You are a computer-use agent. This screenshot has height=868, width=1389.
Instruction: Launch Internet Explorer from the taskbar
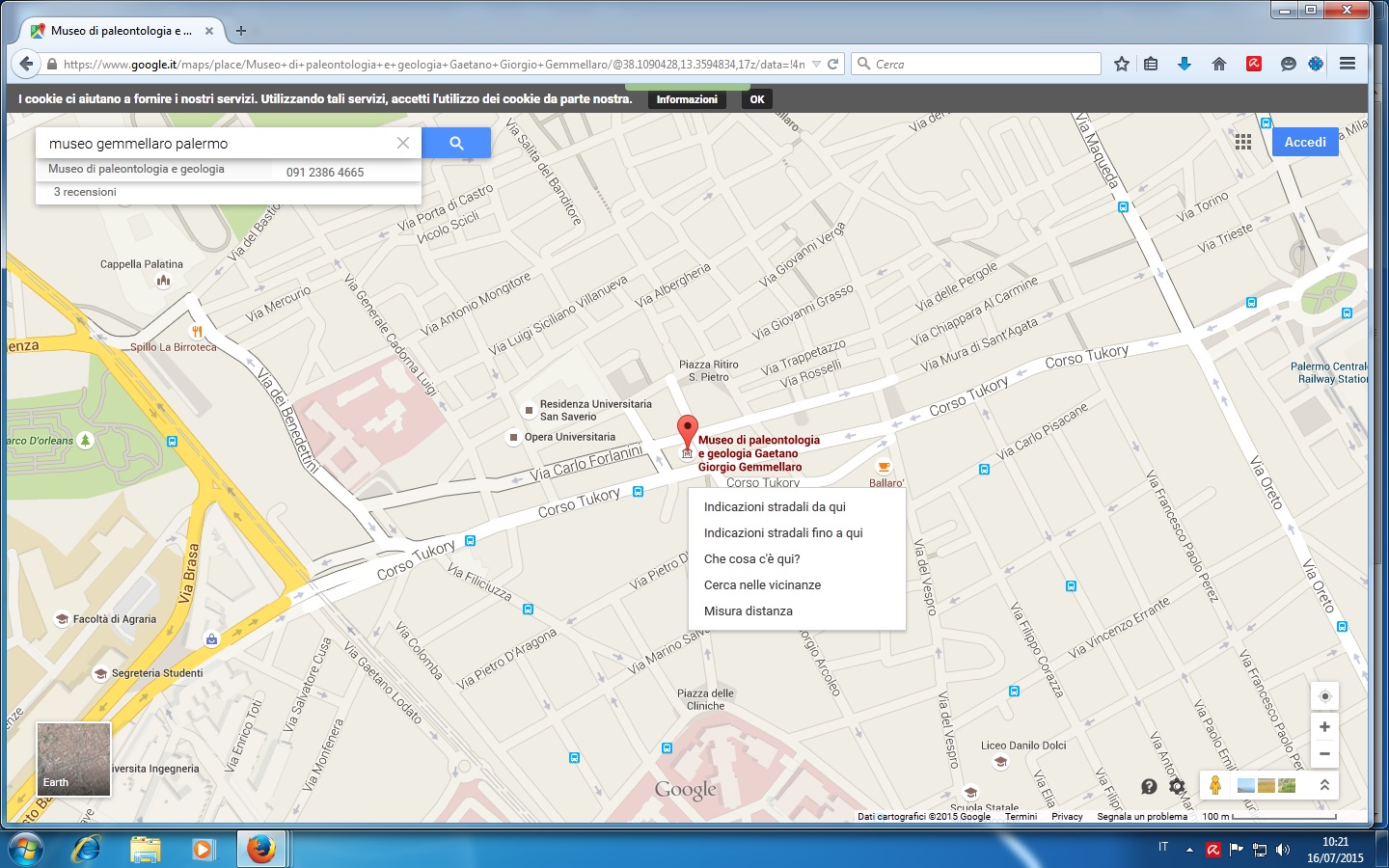click(x=87, y=849)
